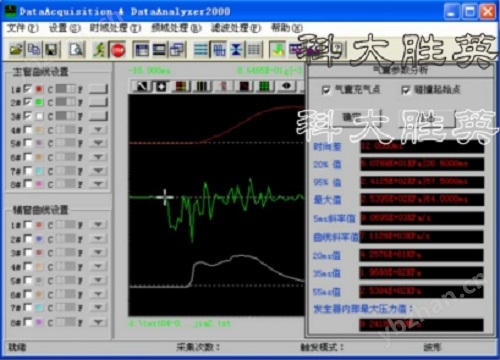Open the 滤波处理 menu

(236, 28)
